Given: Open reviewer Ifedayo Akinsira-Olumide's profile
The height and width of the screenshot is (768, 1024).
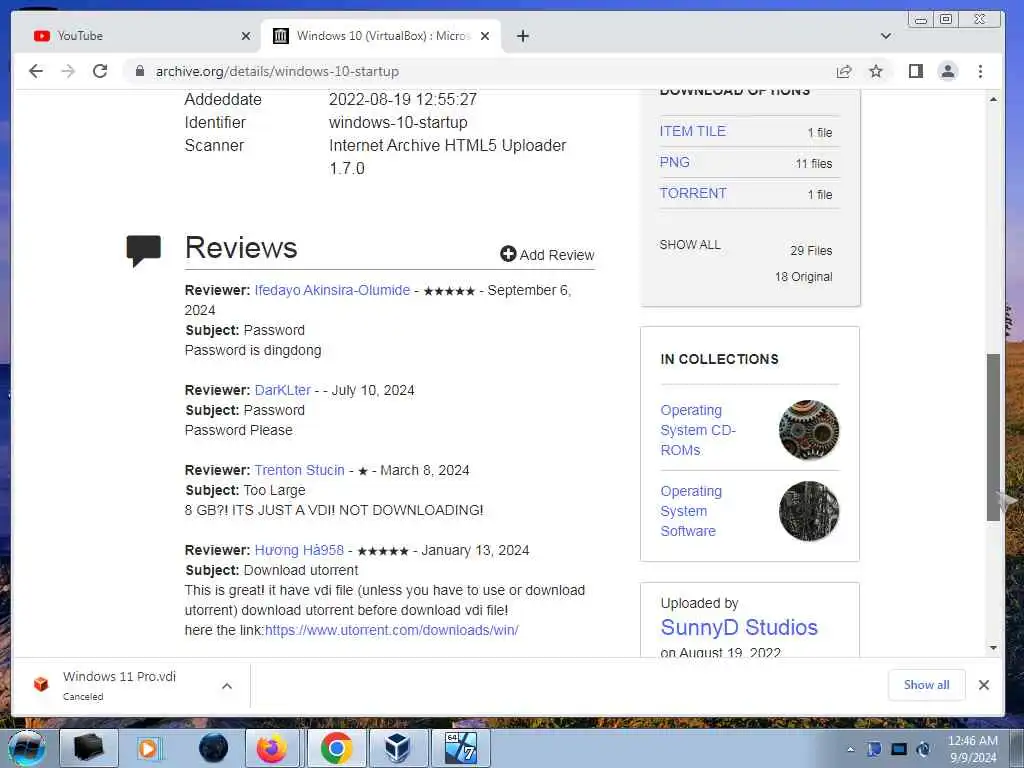Looking at the screenshot, I should [332, 290].
